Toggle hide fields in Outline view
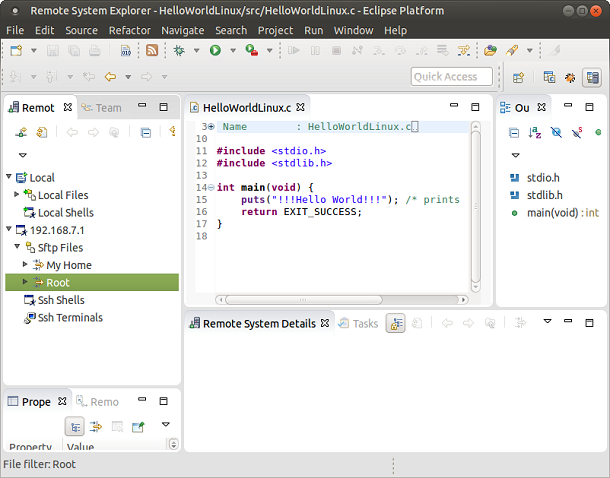The height and width of the screenshot is (478, 610). click(x=556, y=132)
